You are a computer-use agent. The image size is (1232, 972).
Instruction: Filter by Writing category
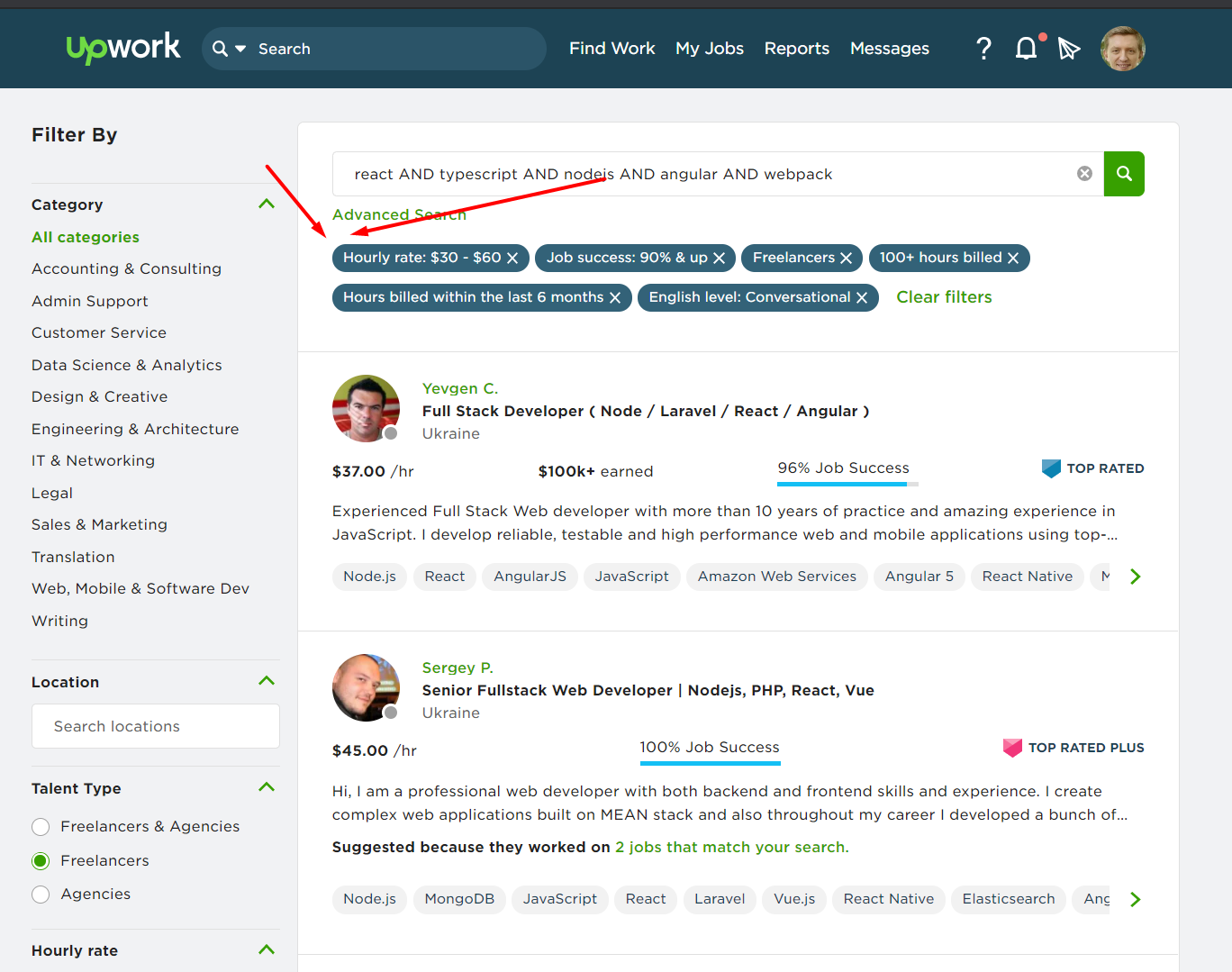tap(59, 621)
